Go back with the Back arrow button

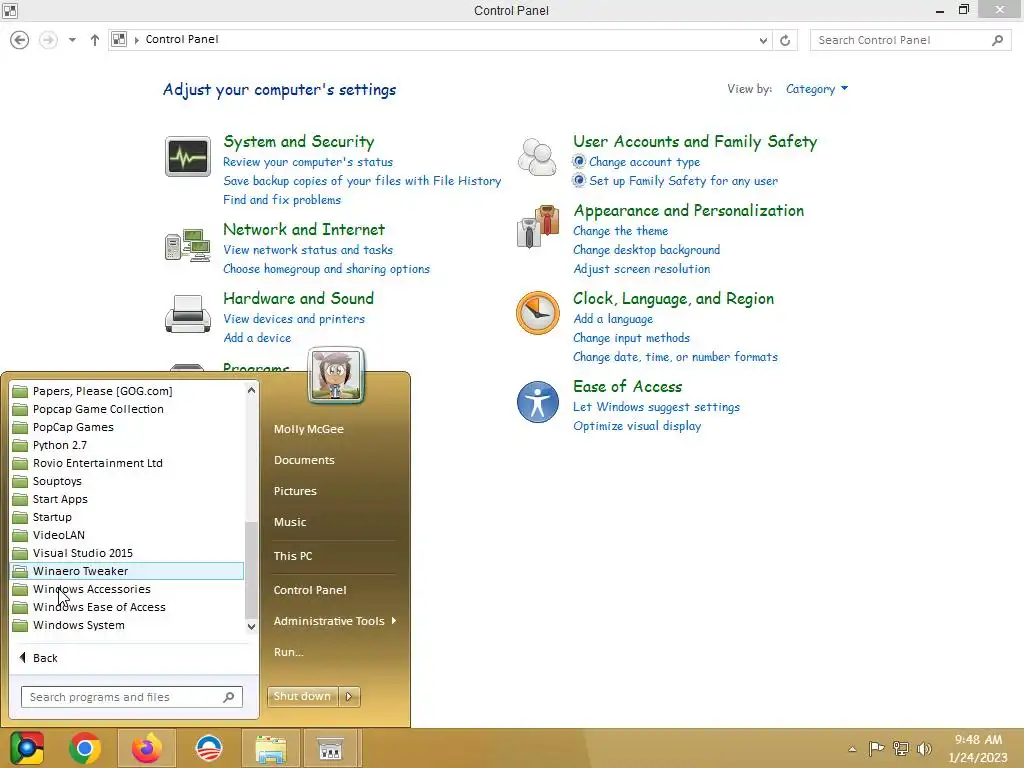20,40
